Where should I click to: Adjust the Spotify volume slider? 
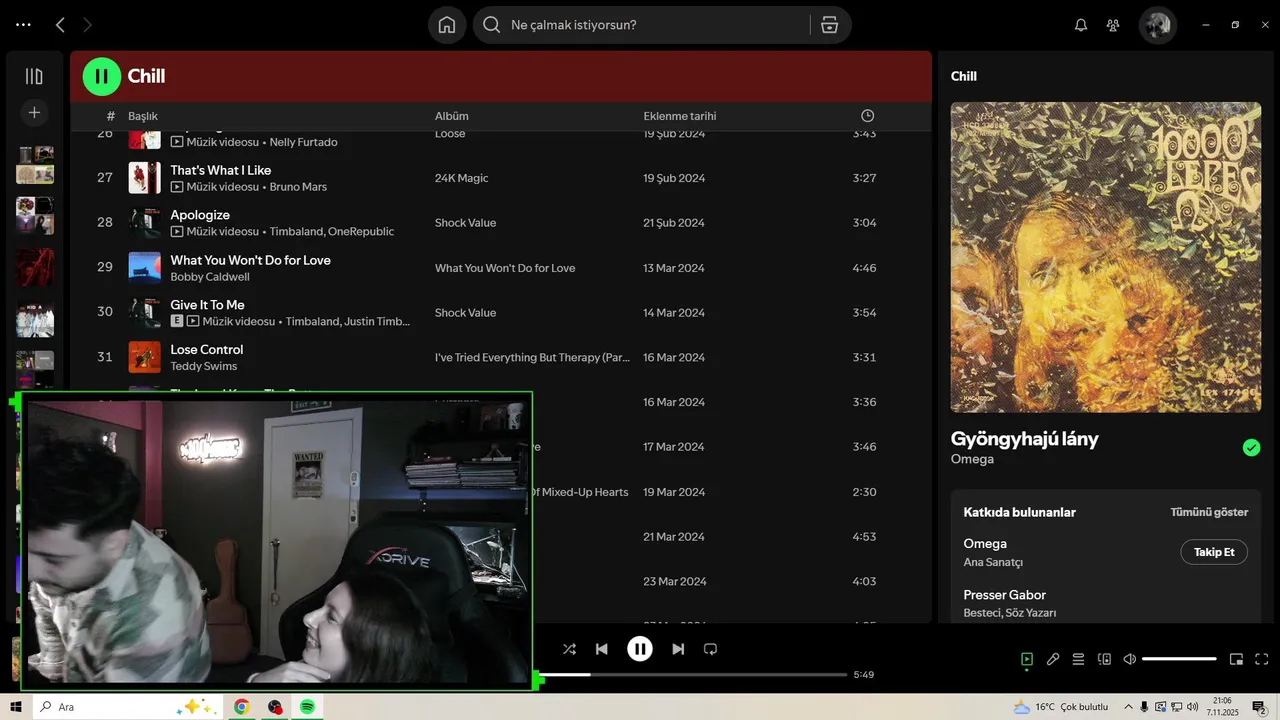[1179, 659]
